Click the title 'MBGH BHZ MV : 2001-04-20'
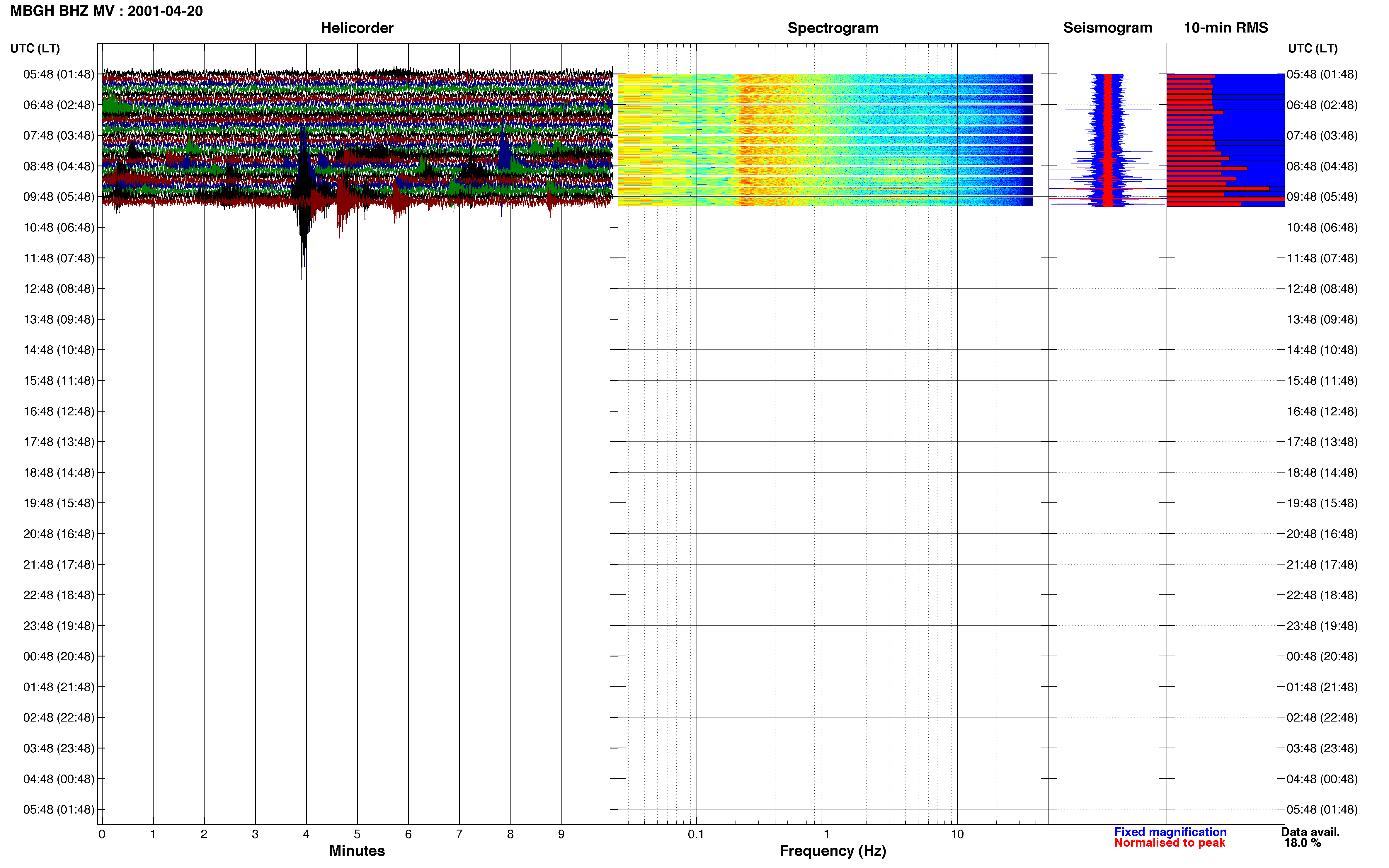1389x868 pixels. (x=107, y=11)
